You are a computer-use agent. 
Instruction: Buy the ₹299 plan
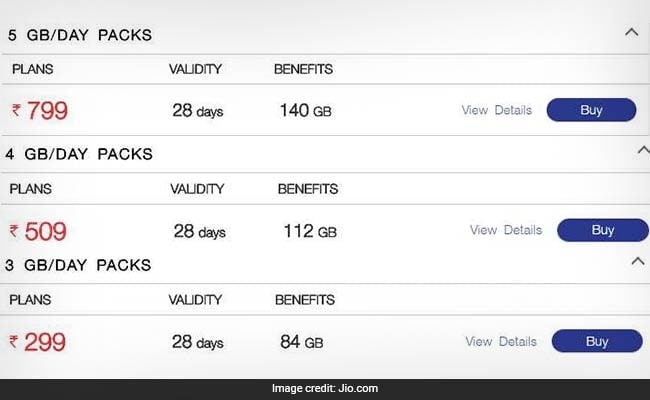(597, 341)
